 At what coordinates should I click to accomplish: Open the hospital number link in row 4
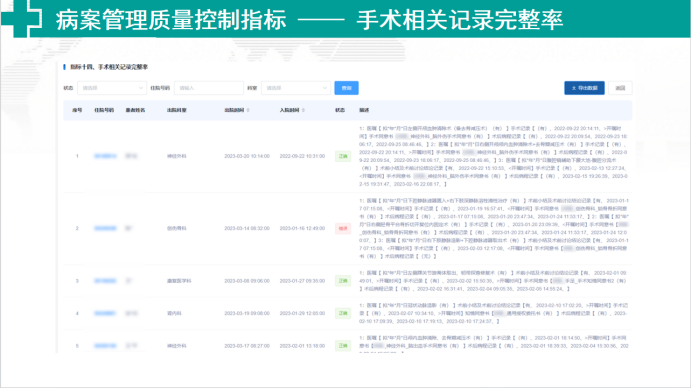(x=105, y=313)
